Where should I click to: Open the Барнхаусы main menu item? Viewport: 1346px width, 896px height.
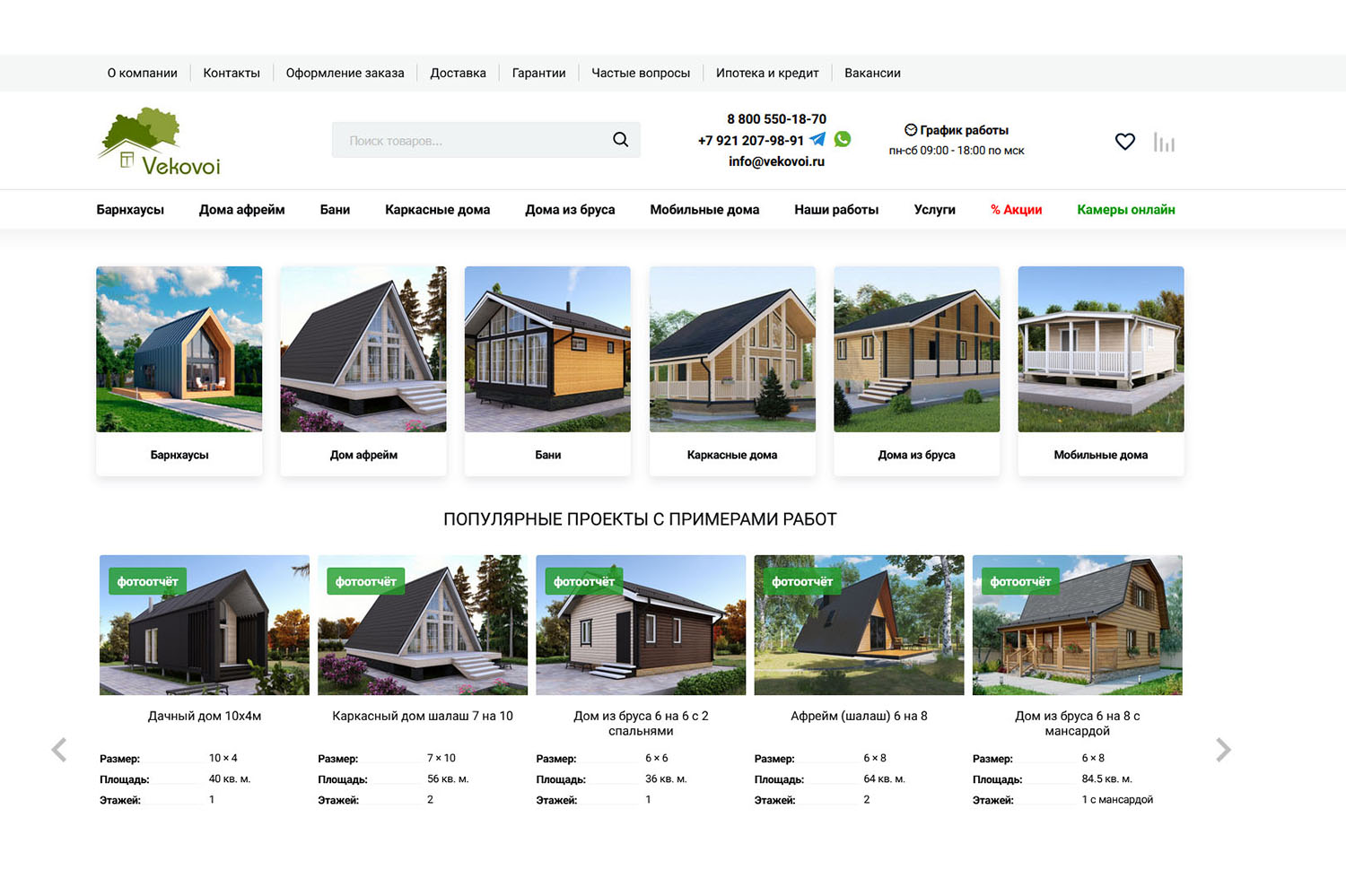(130, 210)
